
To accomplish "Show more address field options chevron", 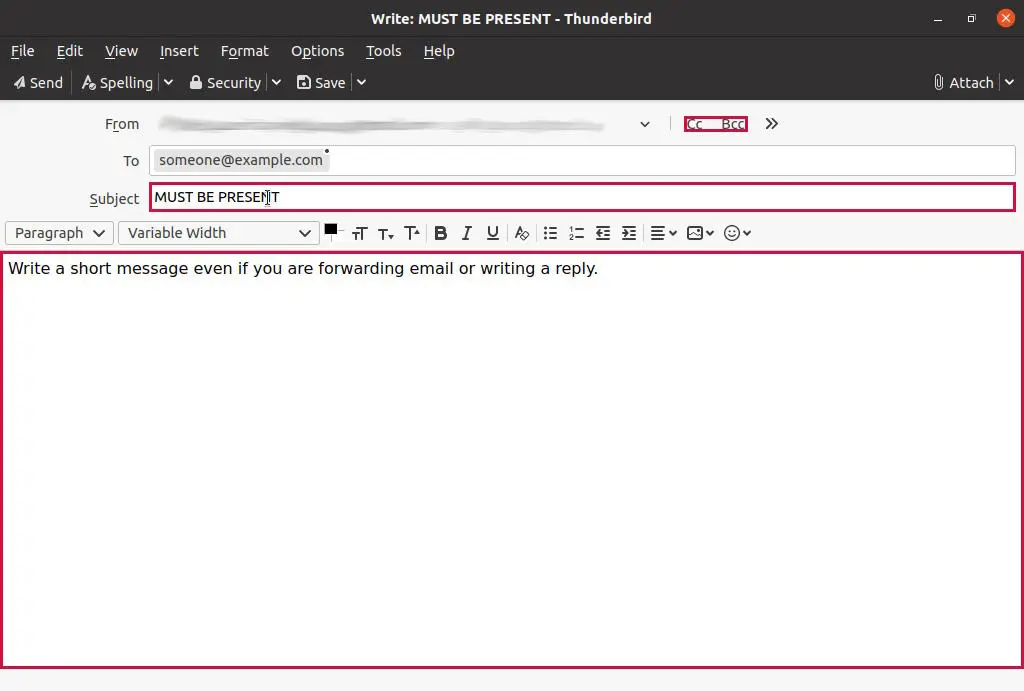I will coord(772,123).
